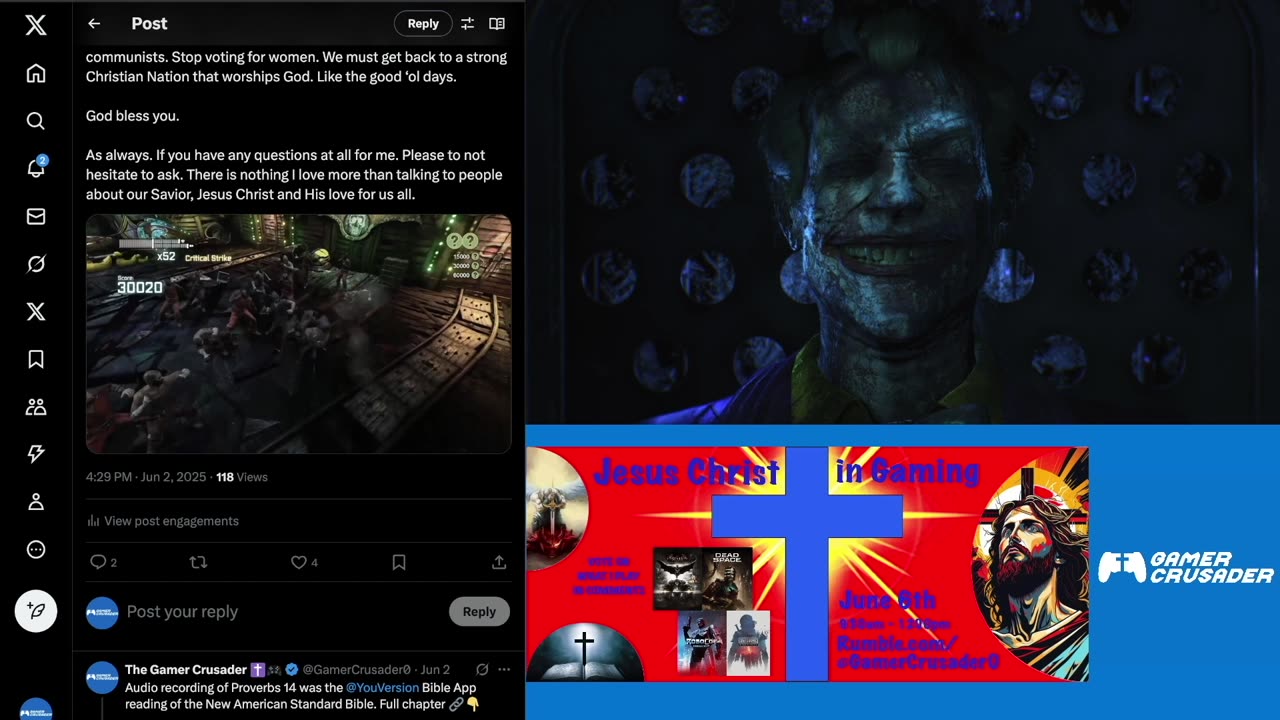Screen dimensions: 1280x720
Task: Open Messages envelope icon
Action: pos(36,216)
